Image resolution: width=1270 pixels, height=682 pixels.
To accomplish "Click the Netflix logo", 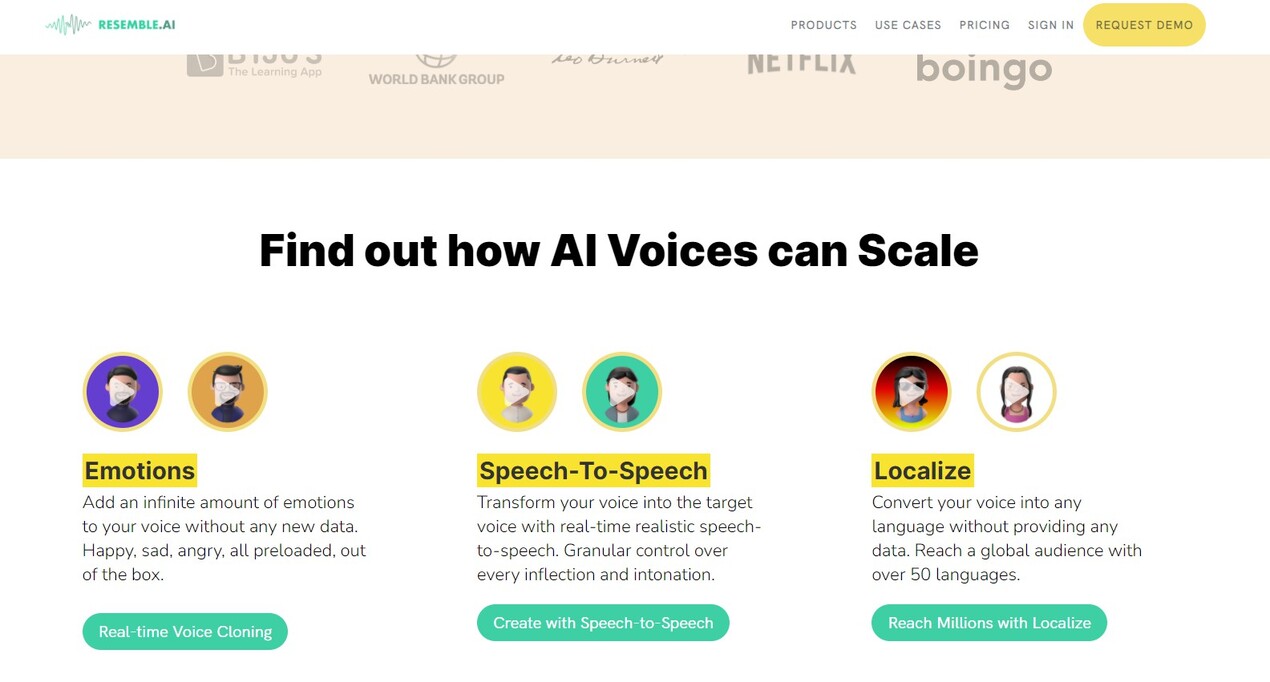I will tap(801, 64).
